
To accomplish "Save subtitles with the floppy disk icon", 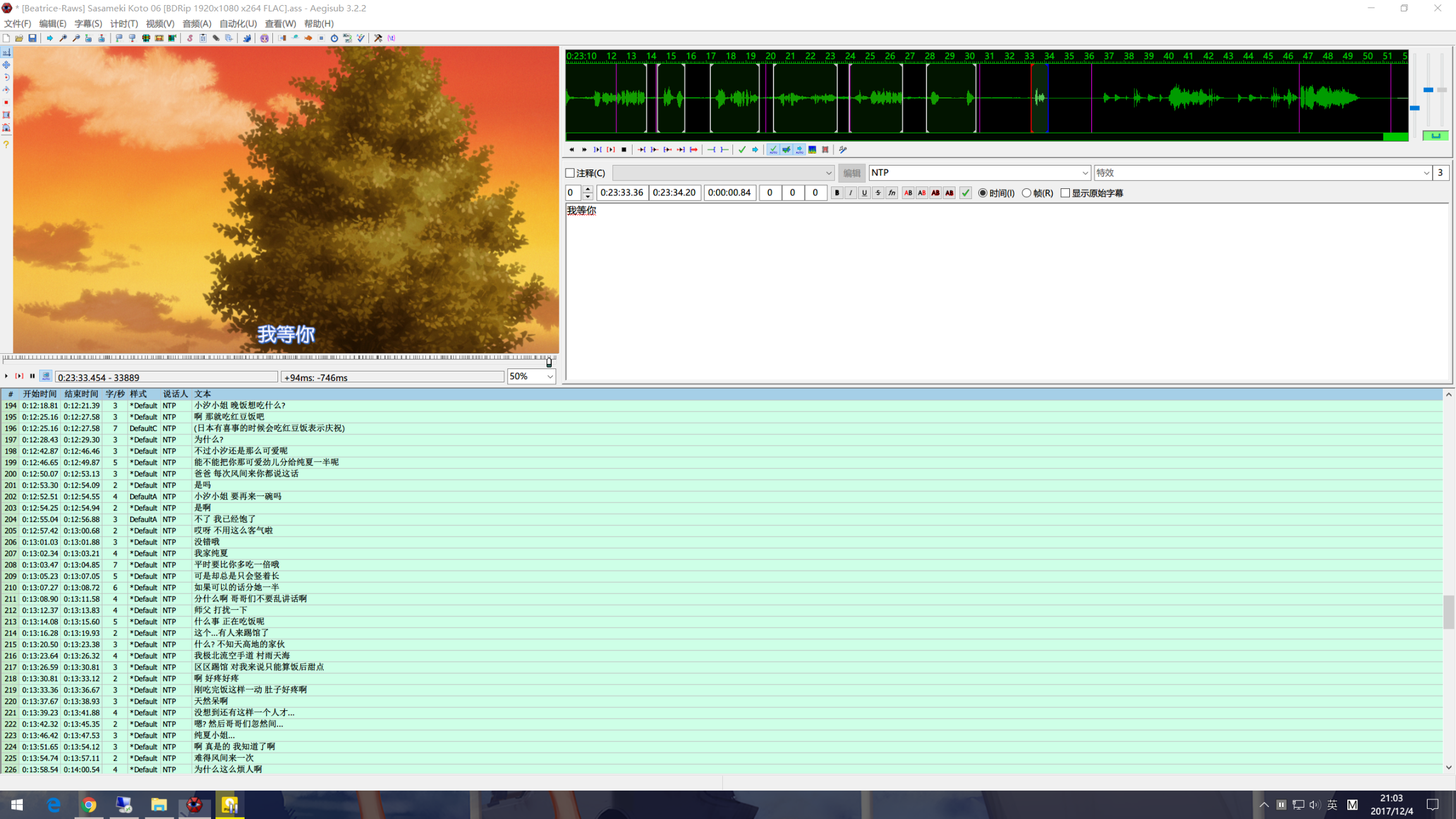I will pos(32,38).
